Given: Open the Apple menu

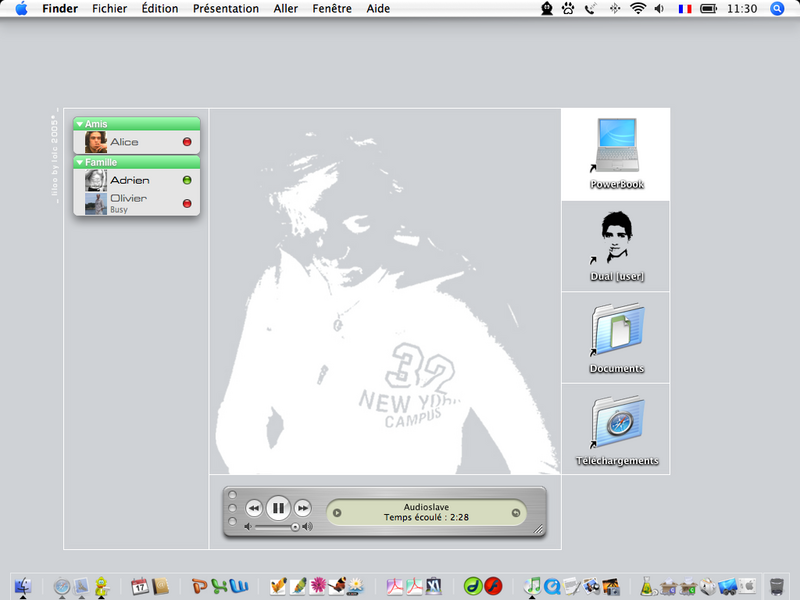Looking at the screenshot, I should pyautogui.click(x=21, y=8).
